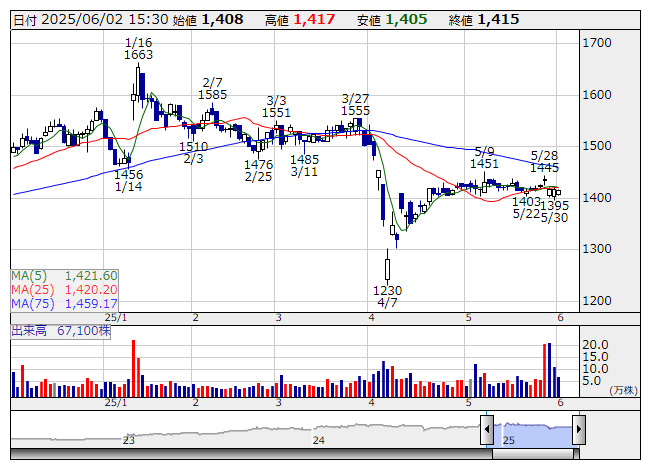This screenshot has width=653, height=470.
Task: Click the right range slider handle arrow
Action: point(579,429)
